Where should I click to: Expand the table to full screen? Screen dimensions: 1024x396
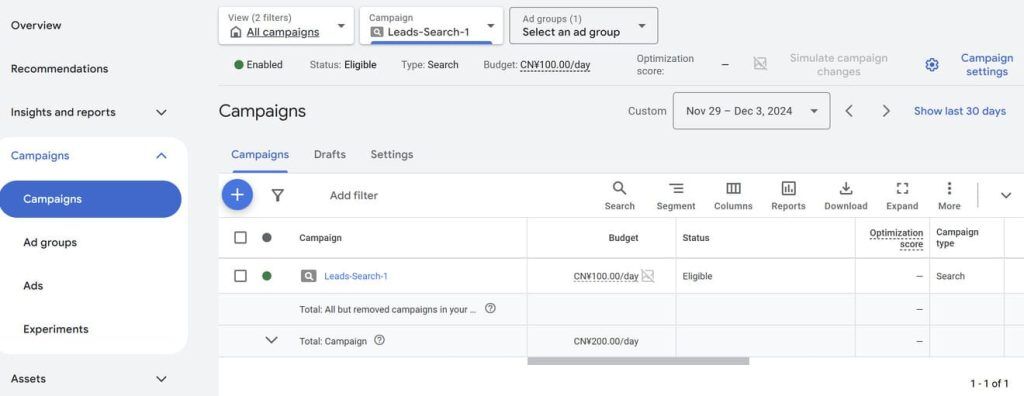click(902, 196)
